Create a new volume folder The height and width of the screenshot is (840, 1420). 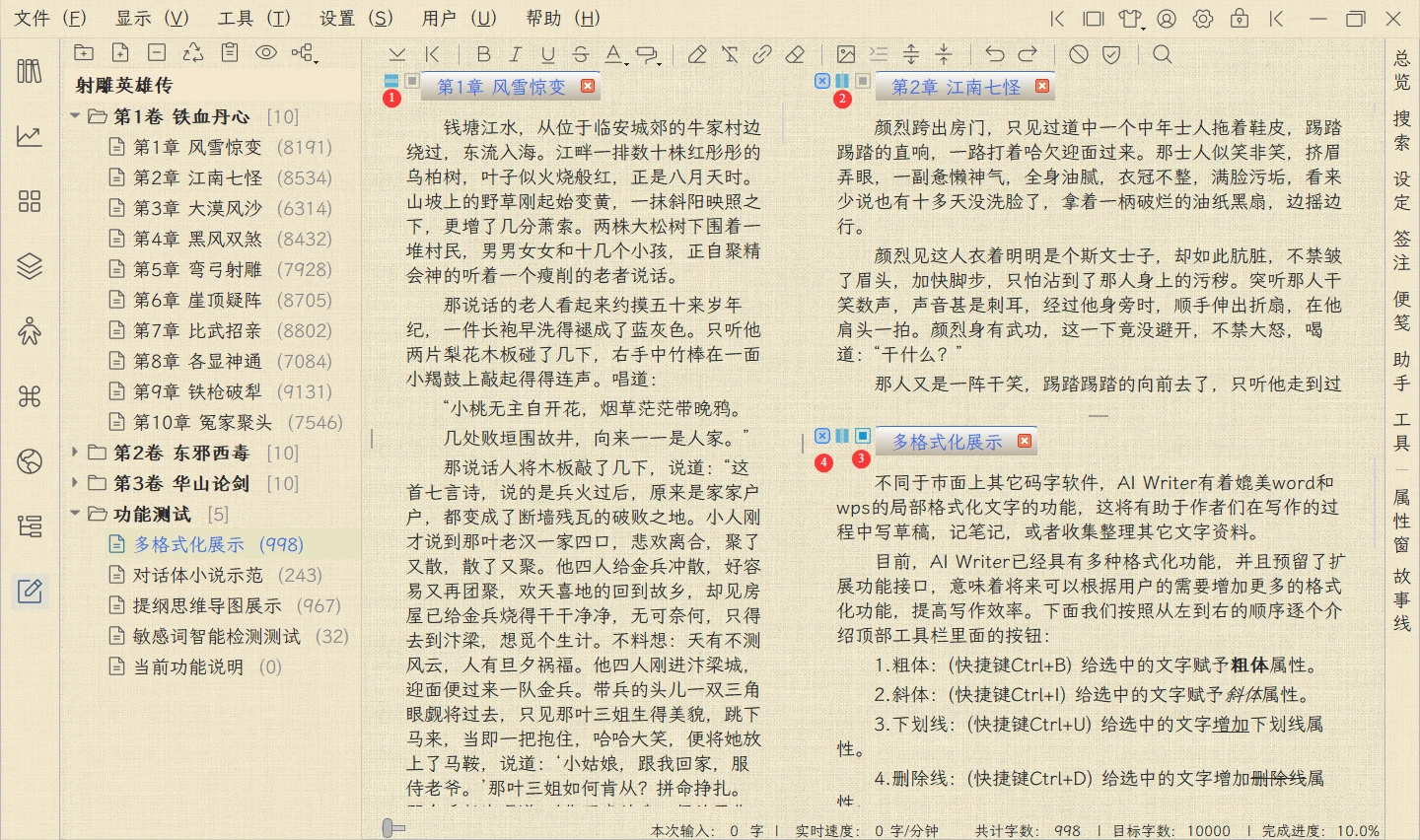[x=84, y=53]
